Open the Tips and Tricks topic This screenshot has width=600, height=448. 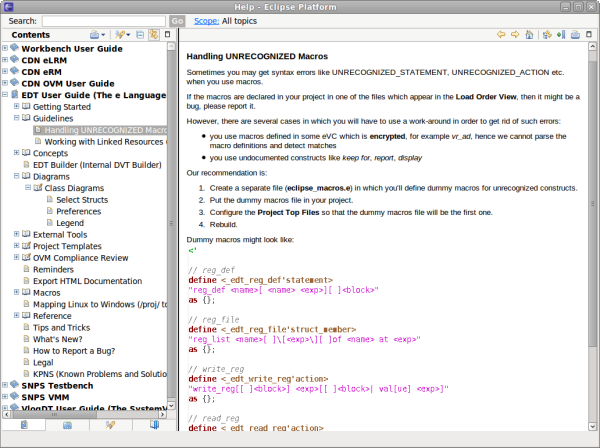(x=62, y=328)
